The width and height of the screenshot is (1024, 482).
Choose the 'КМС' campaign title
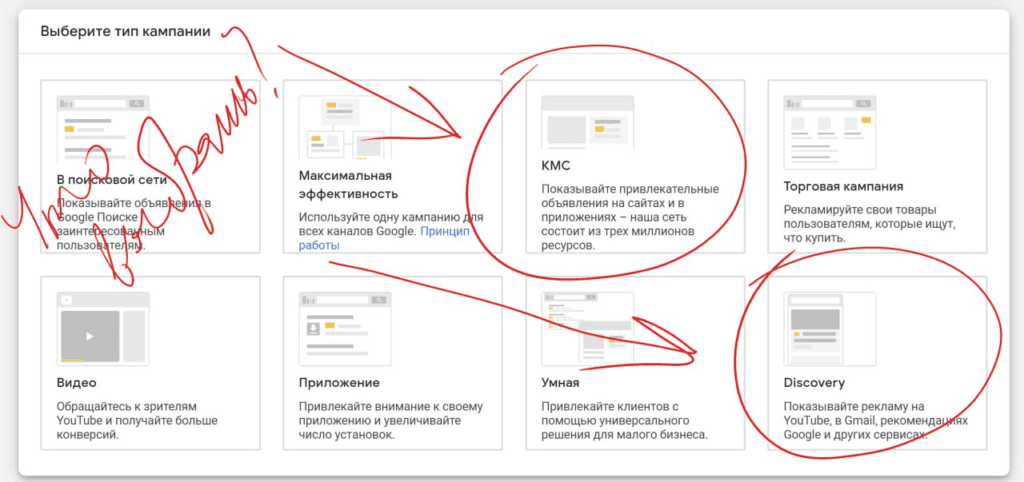click(556, 167)
